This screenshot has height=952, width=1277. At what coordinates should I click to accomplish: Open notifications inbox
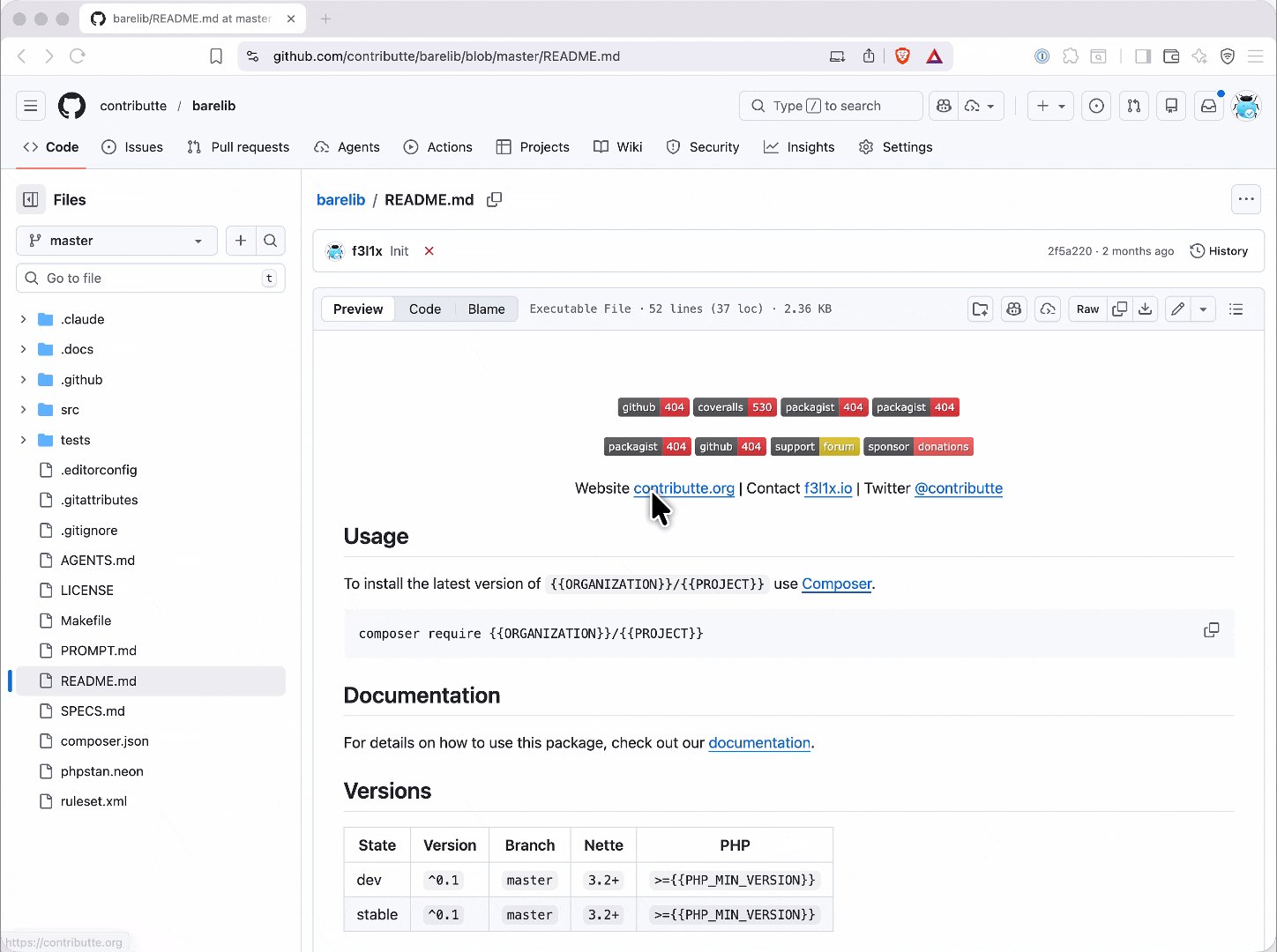point(1209,106)
